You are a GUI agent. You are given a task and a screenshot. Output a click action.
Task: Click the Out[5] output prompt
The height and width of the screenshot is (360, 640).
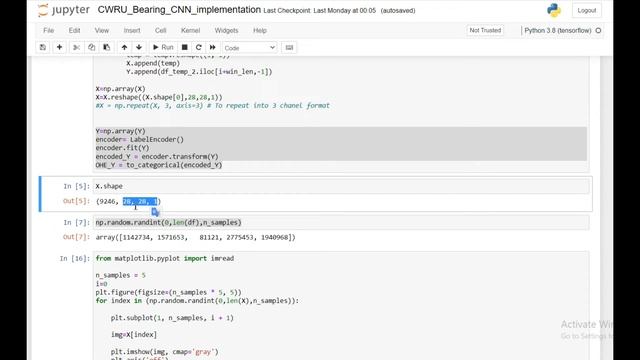click(x=76, y=201)
